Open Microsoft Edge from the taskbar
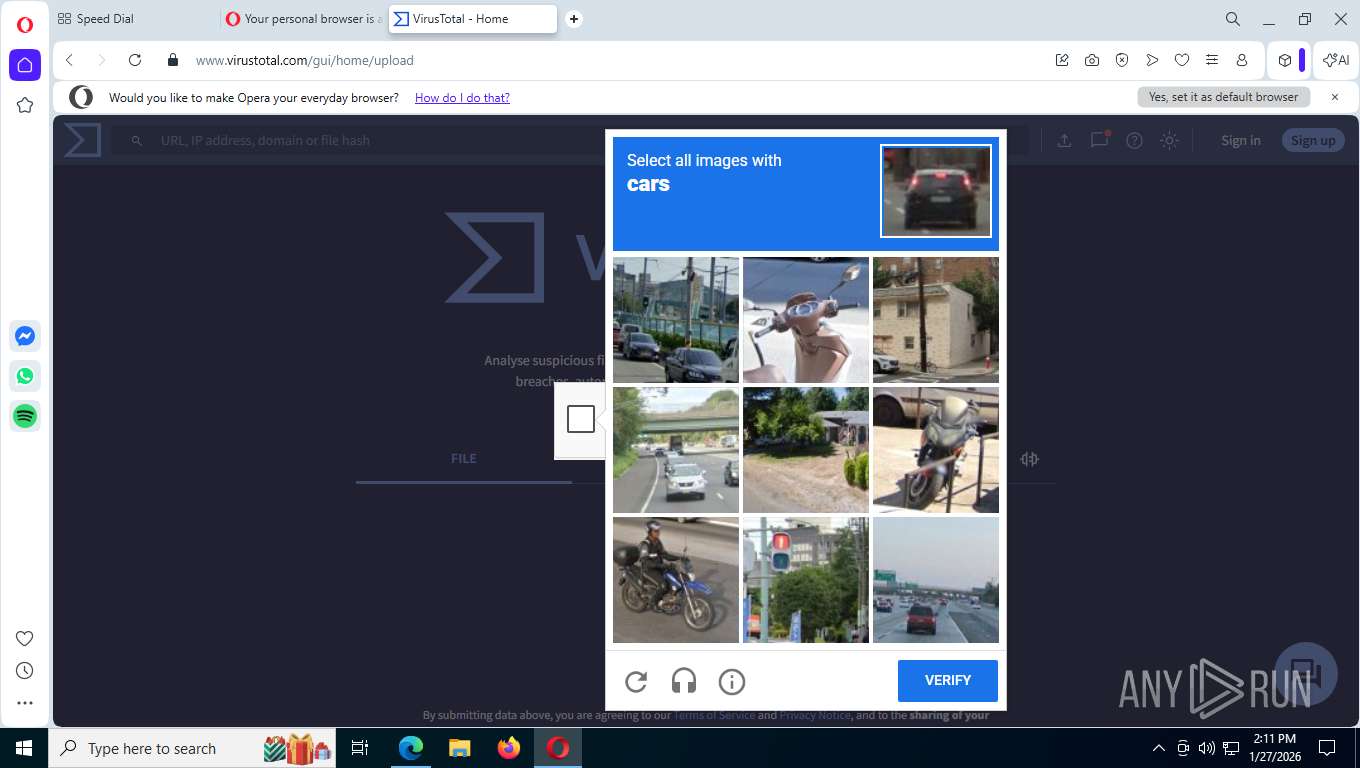The width and height of the screenshot is (1360, 768). 410,748
